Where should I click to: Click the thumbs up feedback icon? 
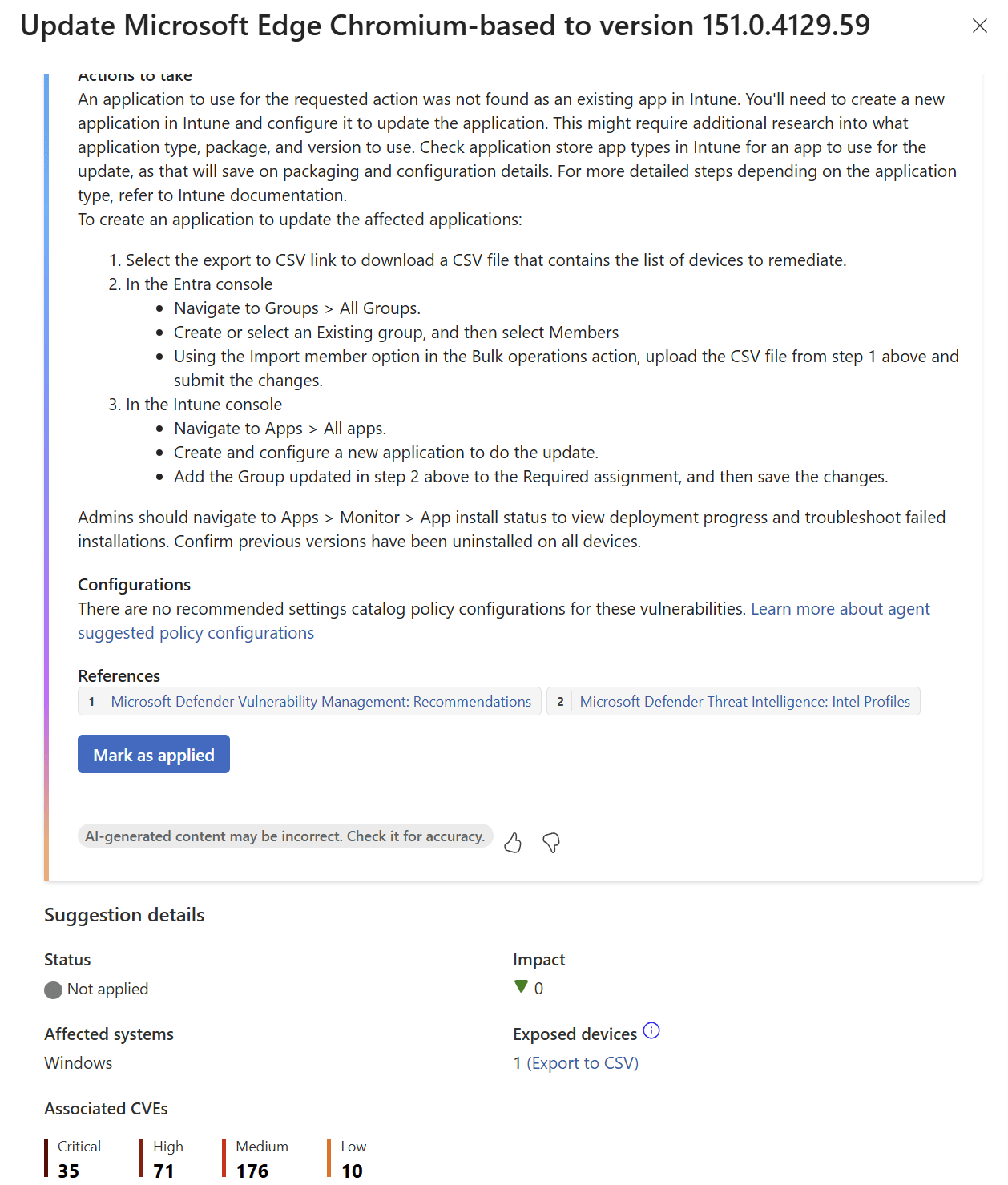513,842
